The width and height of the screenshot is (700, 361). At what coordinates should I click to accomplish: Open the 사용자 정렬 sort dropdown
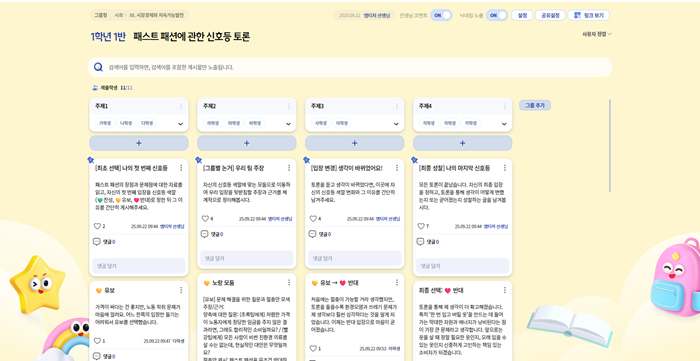596,34
